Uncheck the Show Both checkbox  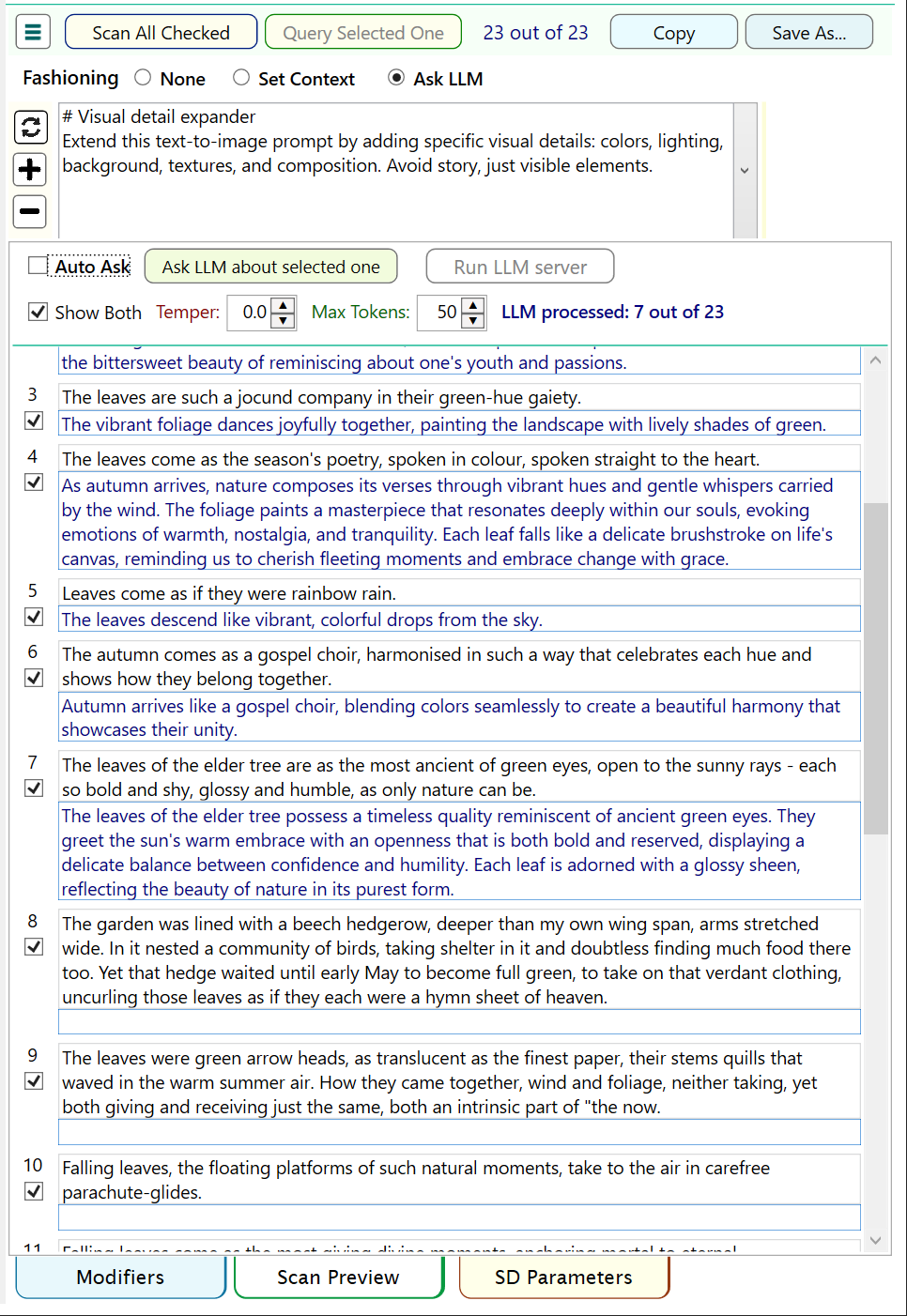coord(38,312)
